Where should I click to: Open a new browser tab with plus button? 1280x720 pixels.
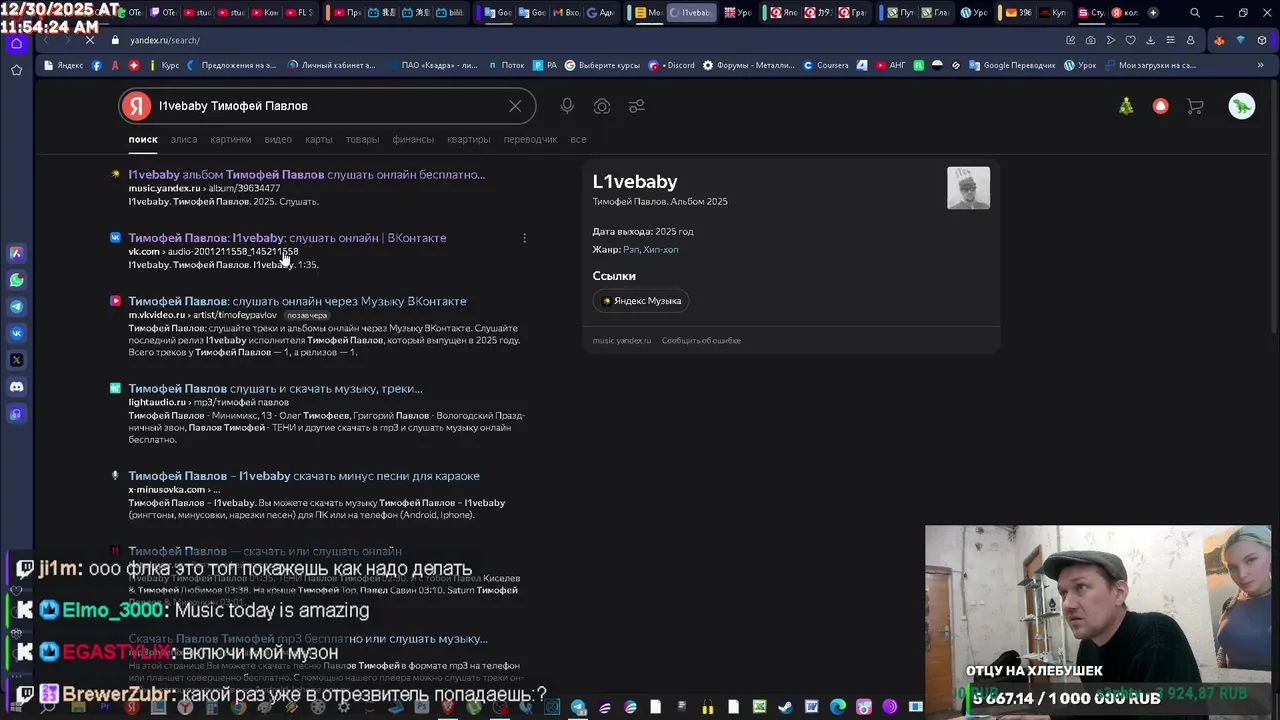[1153, 13]
